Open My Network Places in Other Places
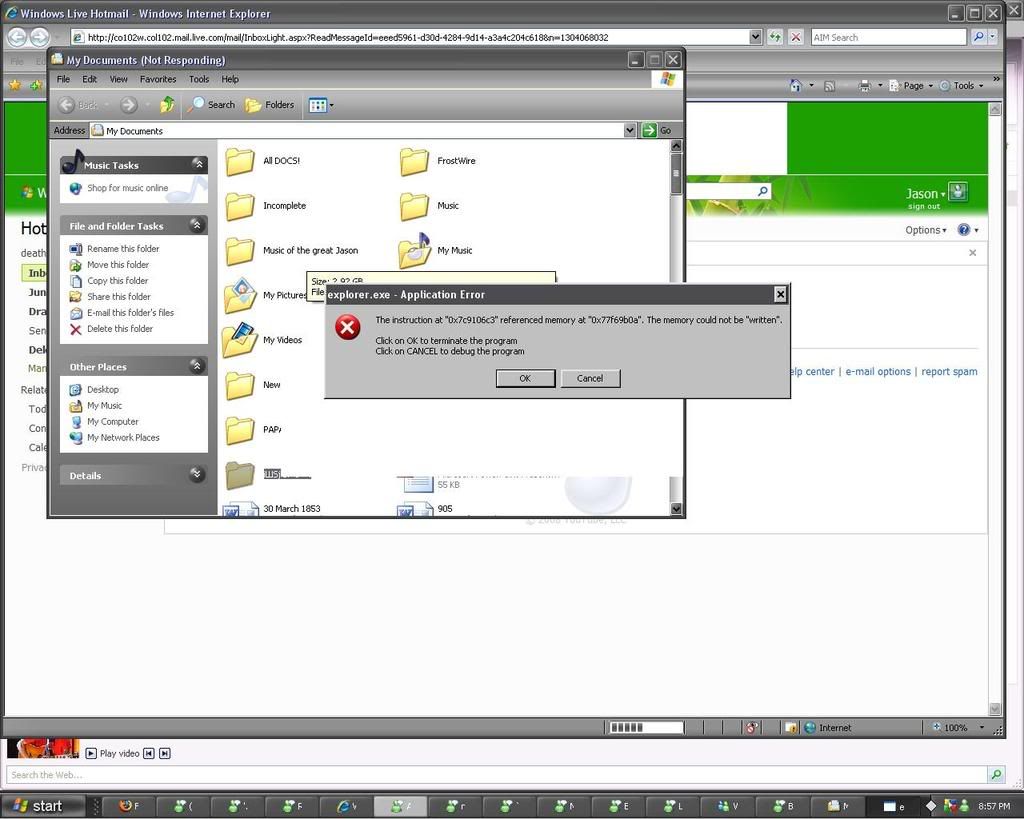 coord(123,438)
